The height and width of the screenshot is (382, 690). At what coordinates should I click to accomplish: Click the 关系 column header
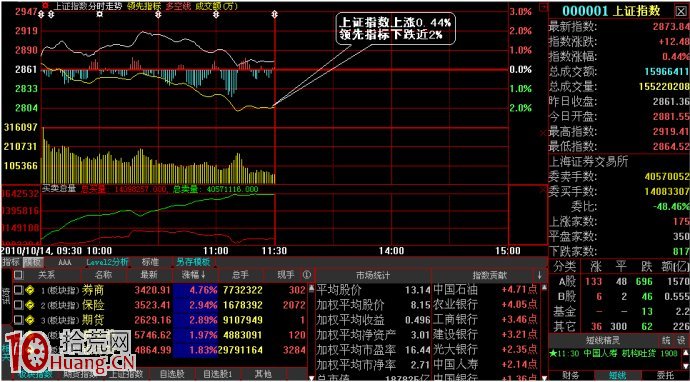[x=47, y=275]
